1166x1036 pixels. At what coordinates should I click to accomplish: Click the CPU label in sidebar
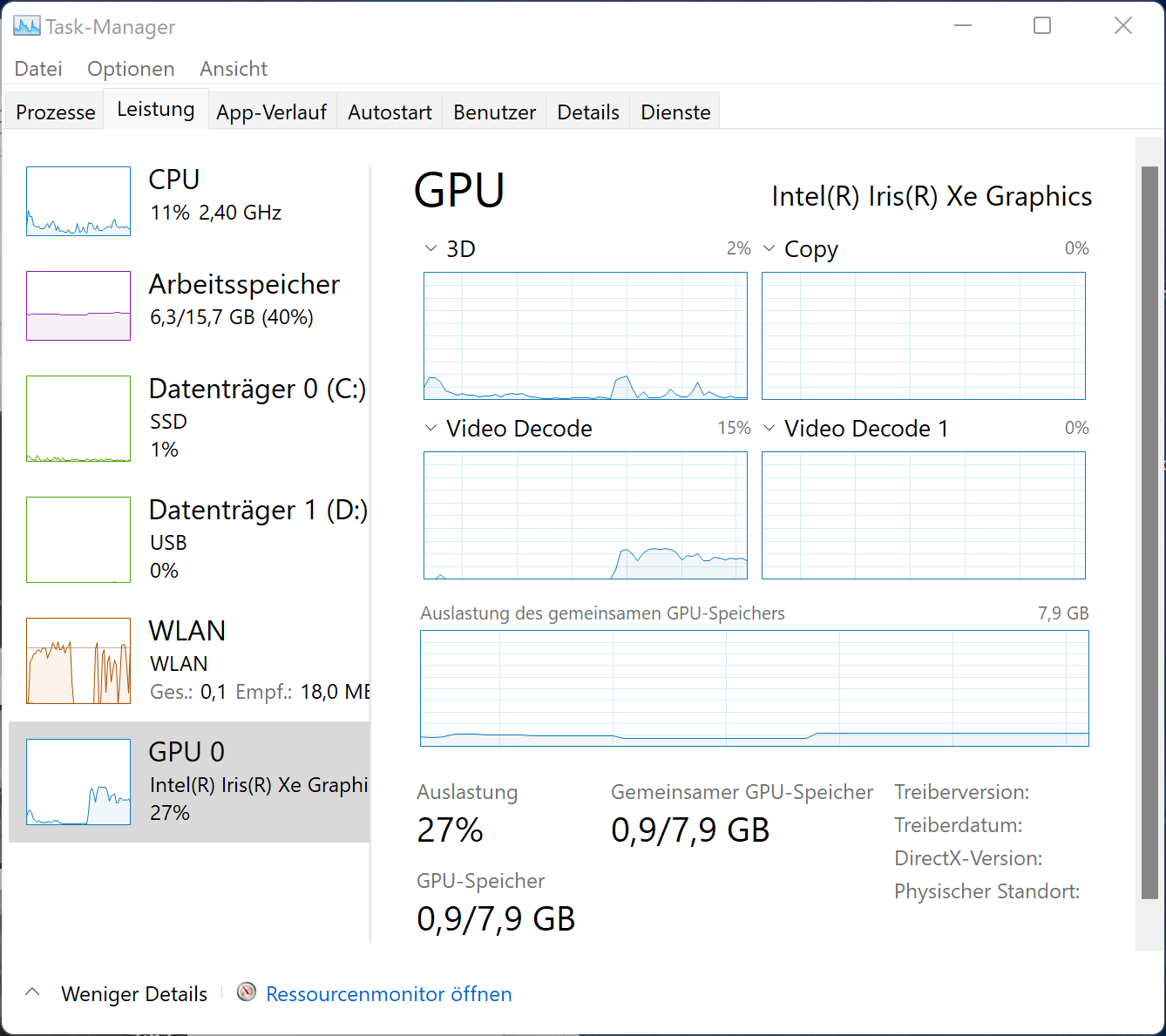click(174, 179)
